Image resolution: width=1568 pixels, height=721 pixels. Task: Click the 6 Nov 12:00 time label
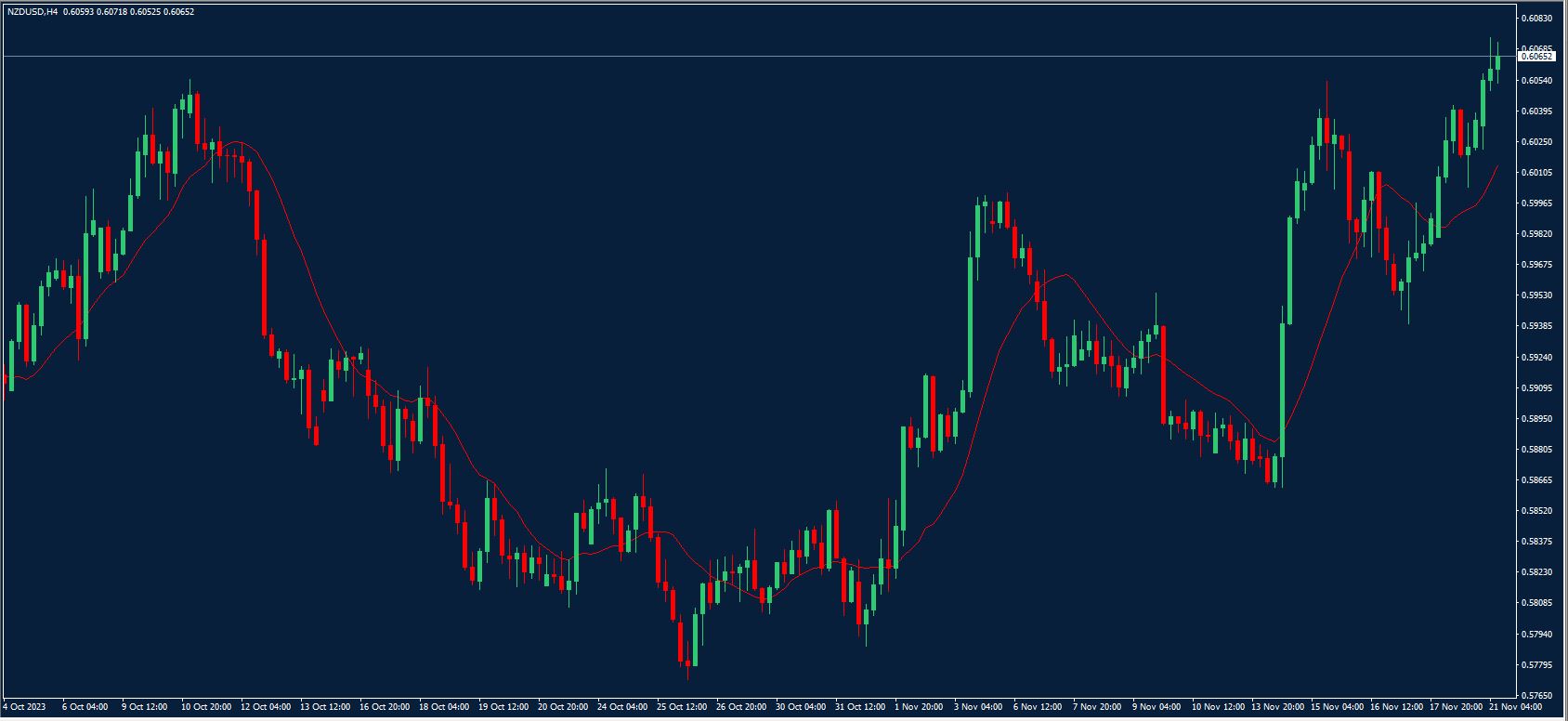[x=1037, y=707]
